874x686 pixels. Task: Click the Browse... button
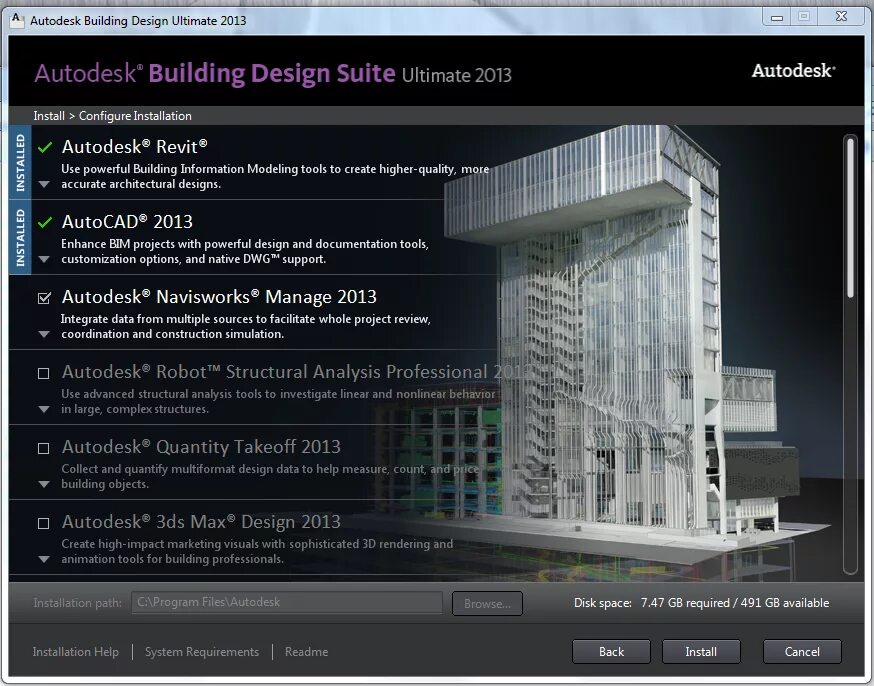(487, 604)
